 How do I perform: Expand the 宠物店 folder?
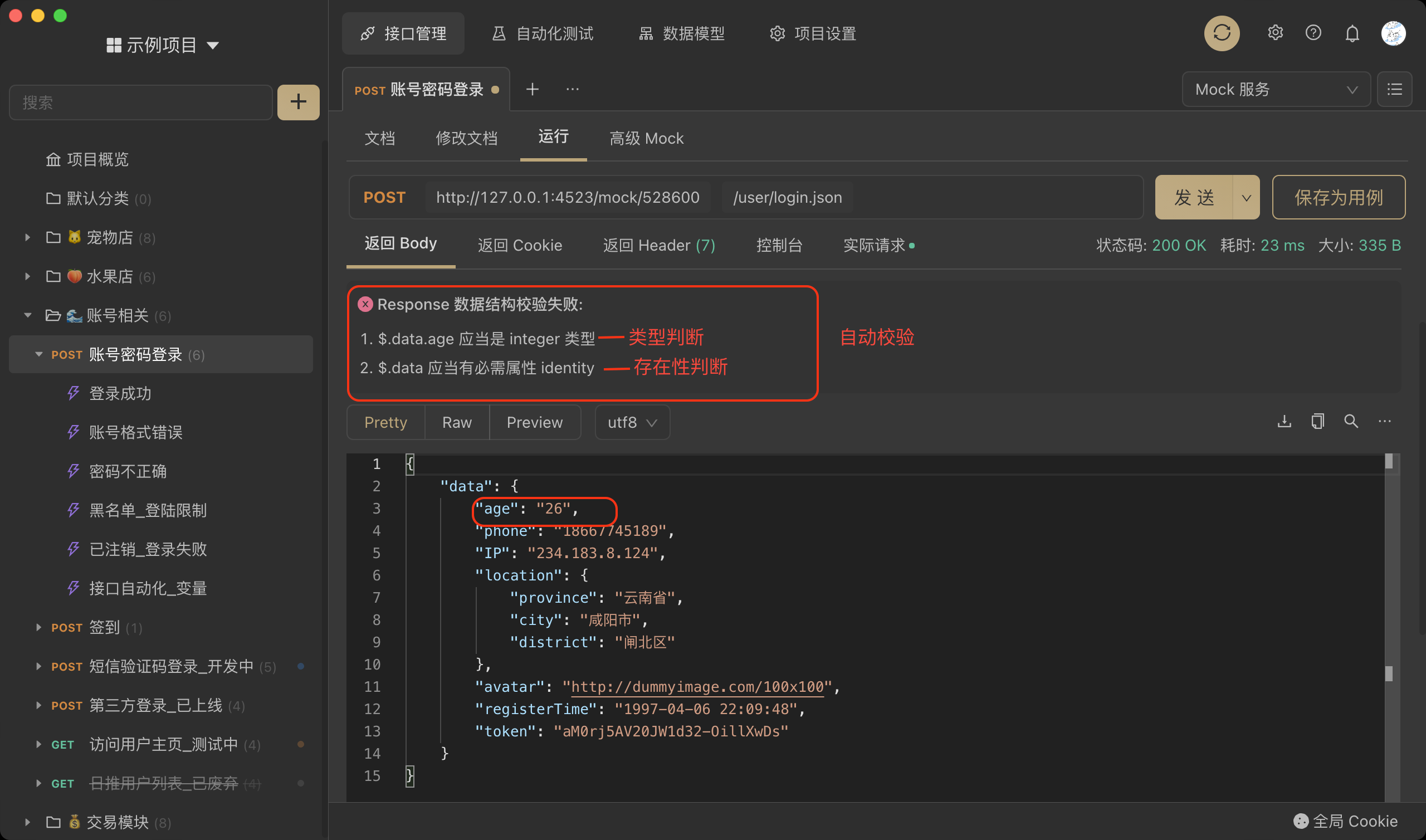[x=27, y=237]
